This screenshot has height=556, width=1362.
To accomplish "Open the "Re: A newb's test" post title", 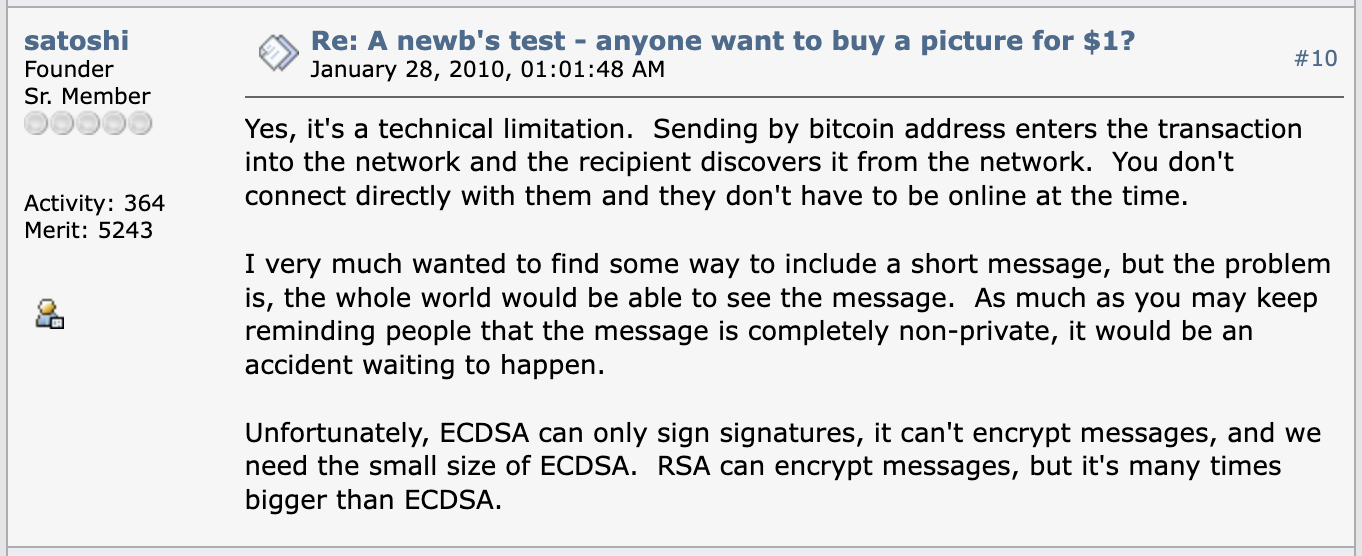I will point(723,42).
